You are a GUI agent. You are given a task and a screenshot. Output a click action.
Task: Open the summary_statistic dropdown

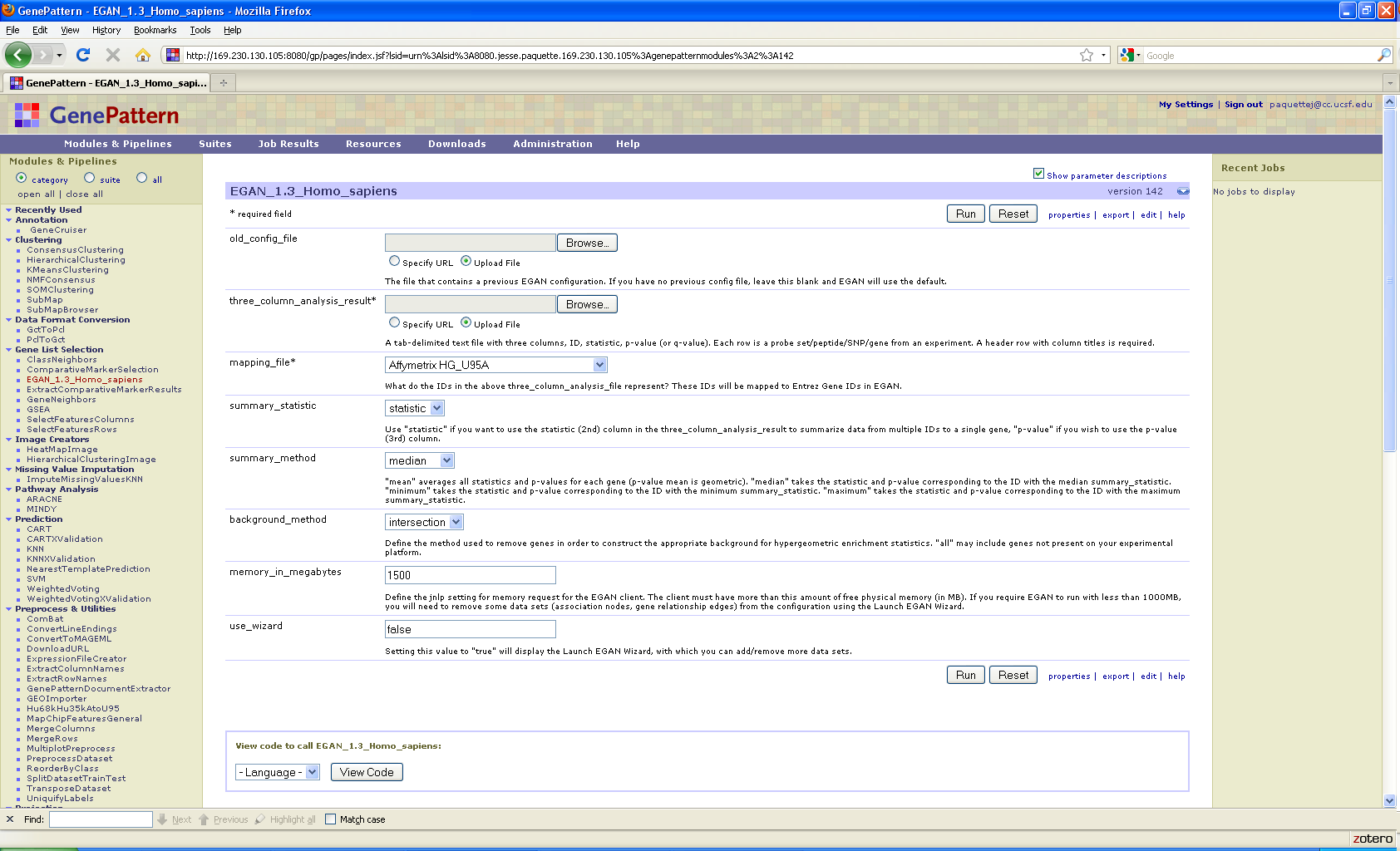415,408
